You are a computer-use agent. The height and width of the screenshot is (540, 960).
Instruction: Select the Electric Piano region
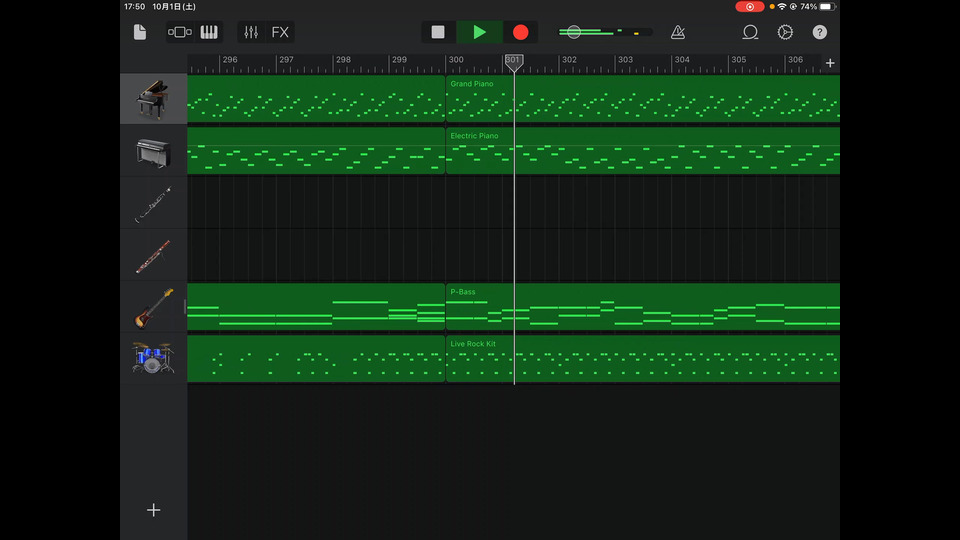click(x=643, y=151)
